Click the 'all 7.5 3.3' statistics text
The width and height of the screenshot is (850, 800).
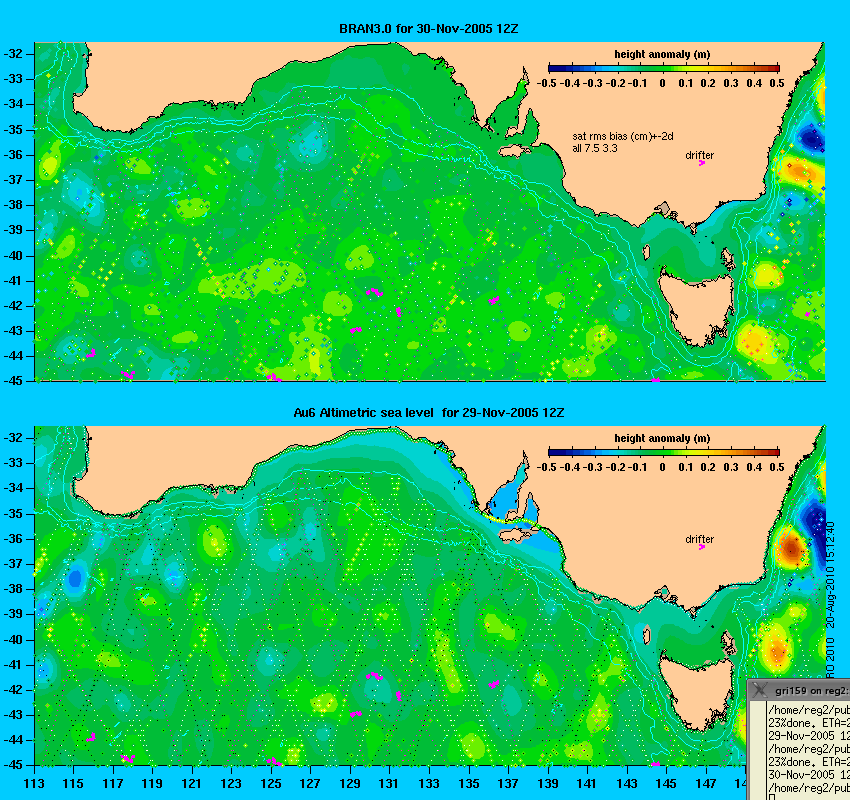(595, 148)
